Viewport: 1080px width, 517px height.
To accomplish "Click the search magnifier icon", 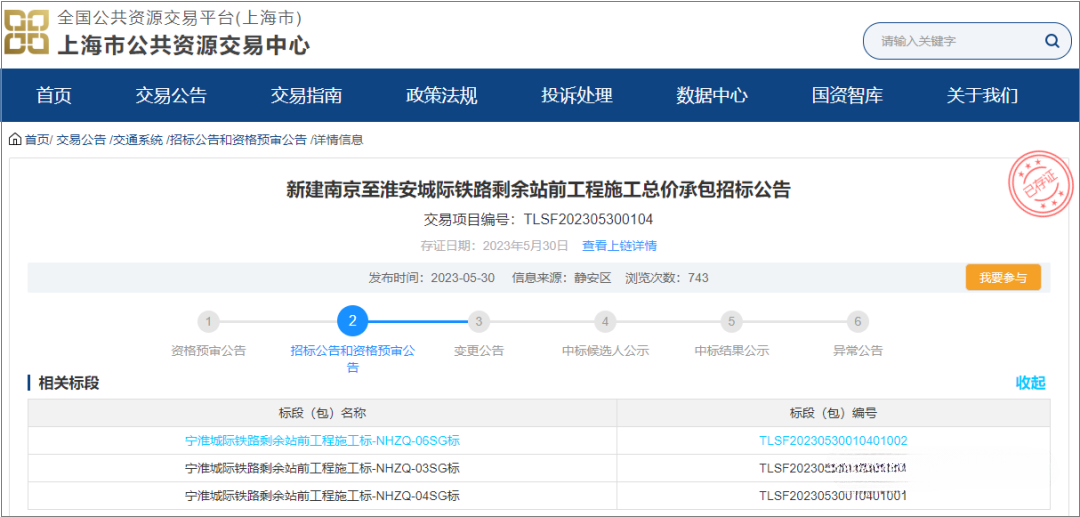I will pos(1051,41).
